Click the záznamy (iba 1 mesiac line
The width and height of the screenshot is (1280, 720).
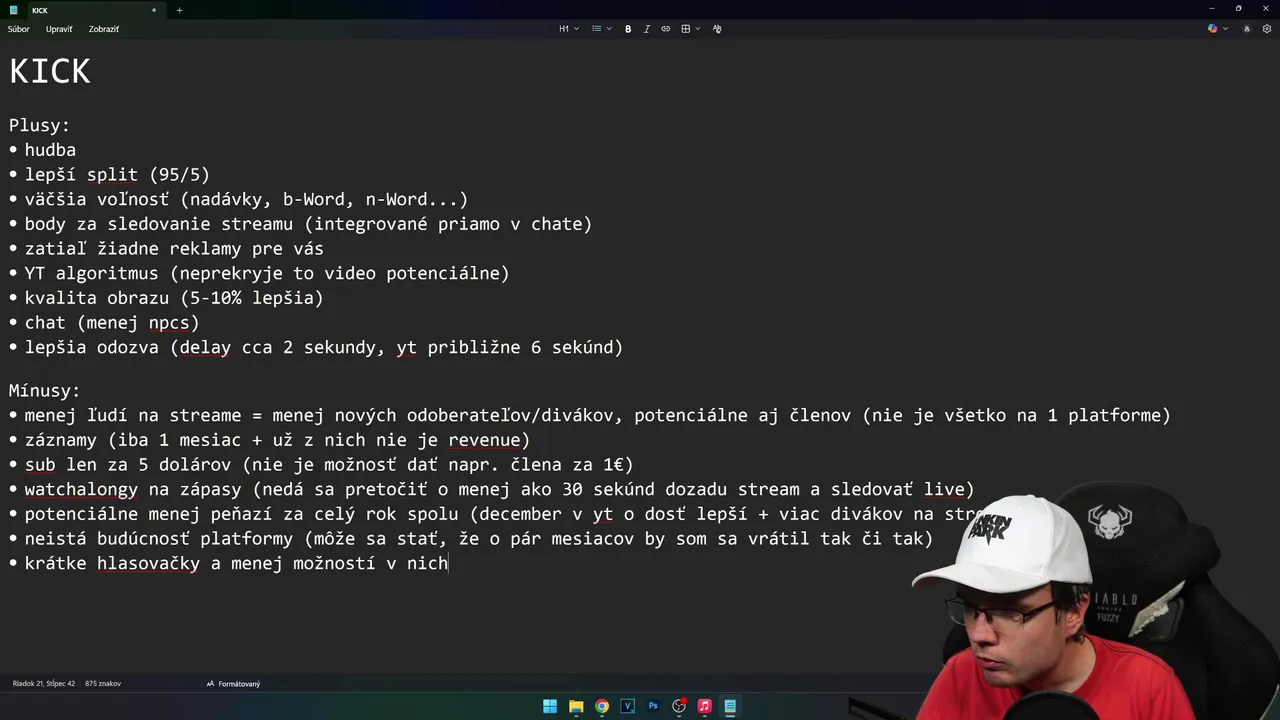[x=277, y=440]
